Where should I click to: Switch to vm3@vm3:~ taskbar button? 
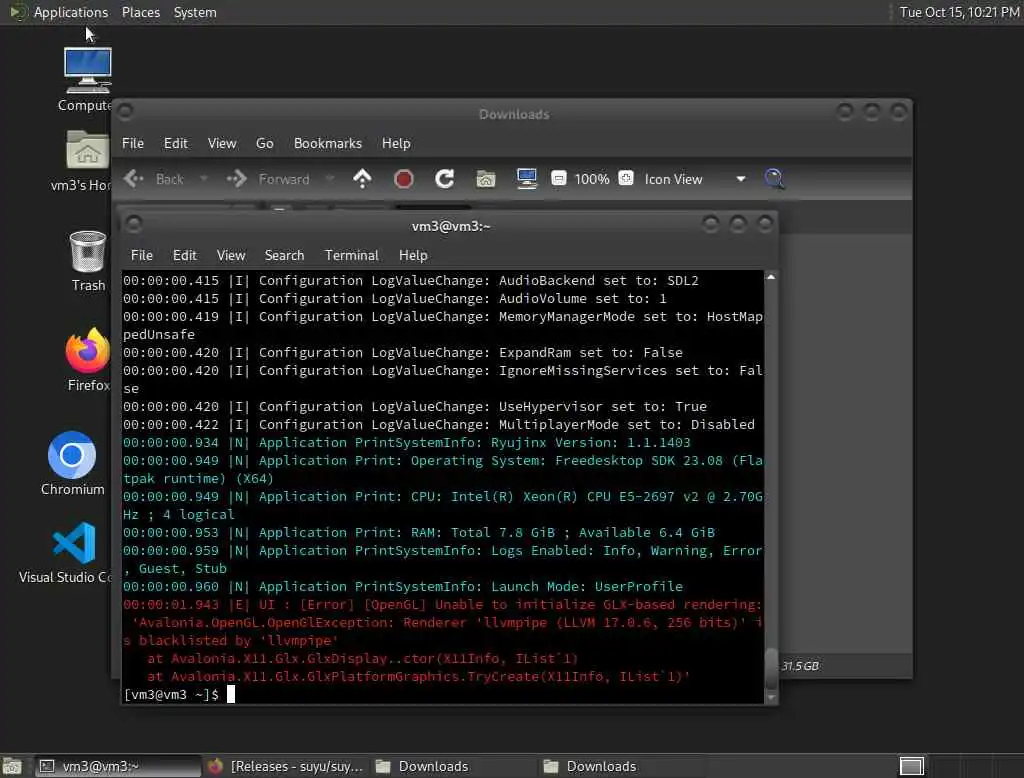click(118, 766)
